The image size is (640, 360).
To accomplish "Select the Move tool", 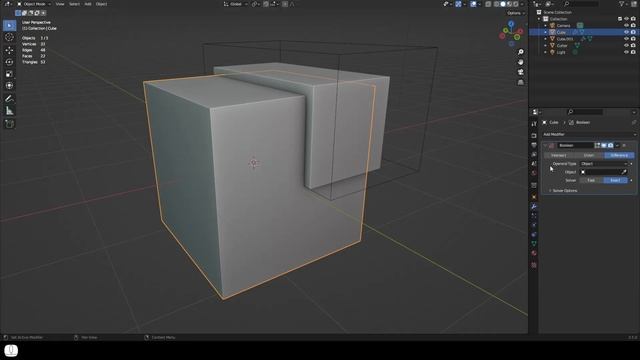I will click(9, 50).
